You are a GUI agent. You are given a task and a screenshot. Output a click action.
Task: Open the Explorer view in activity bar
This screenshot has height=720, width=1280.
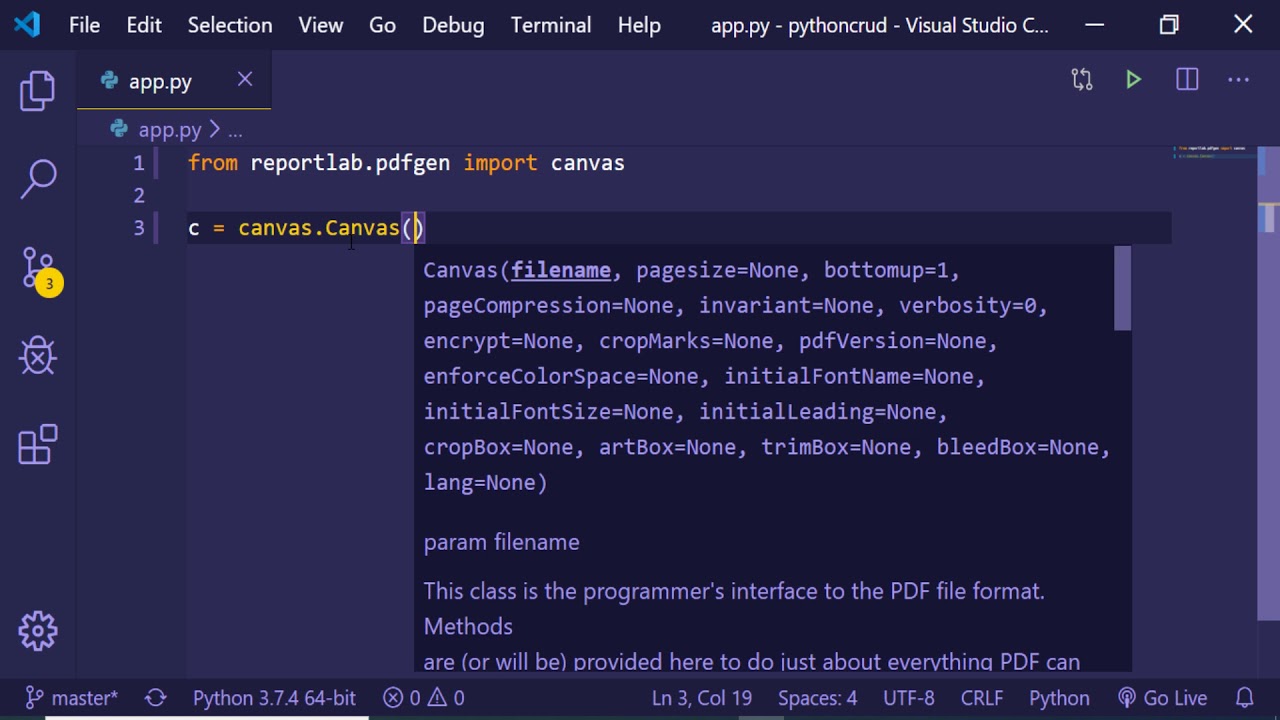tap(38, 91)
